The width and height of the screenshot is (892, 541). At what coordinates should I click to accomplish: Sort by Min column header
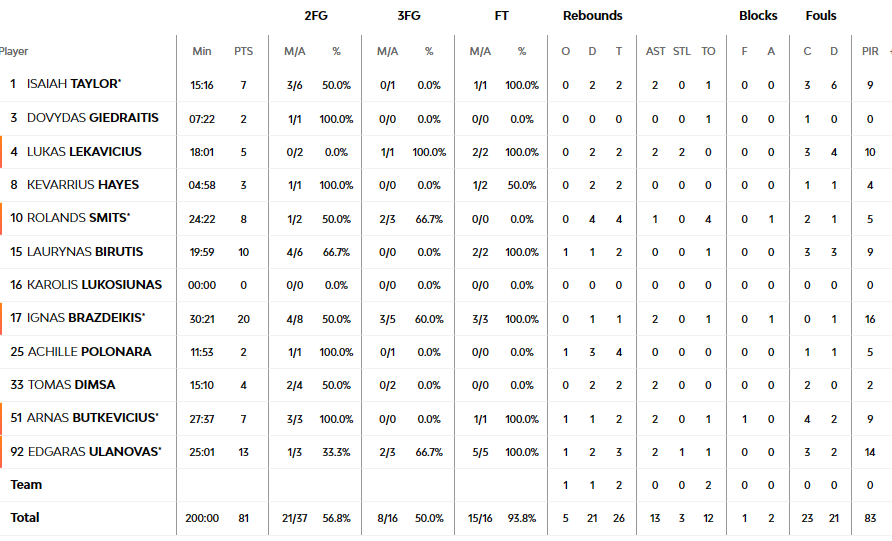coord(202,51)
